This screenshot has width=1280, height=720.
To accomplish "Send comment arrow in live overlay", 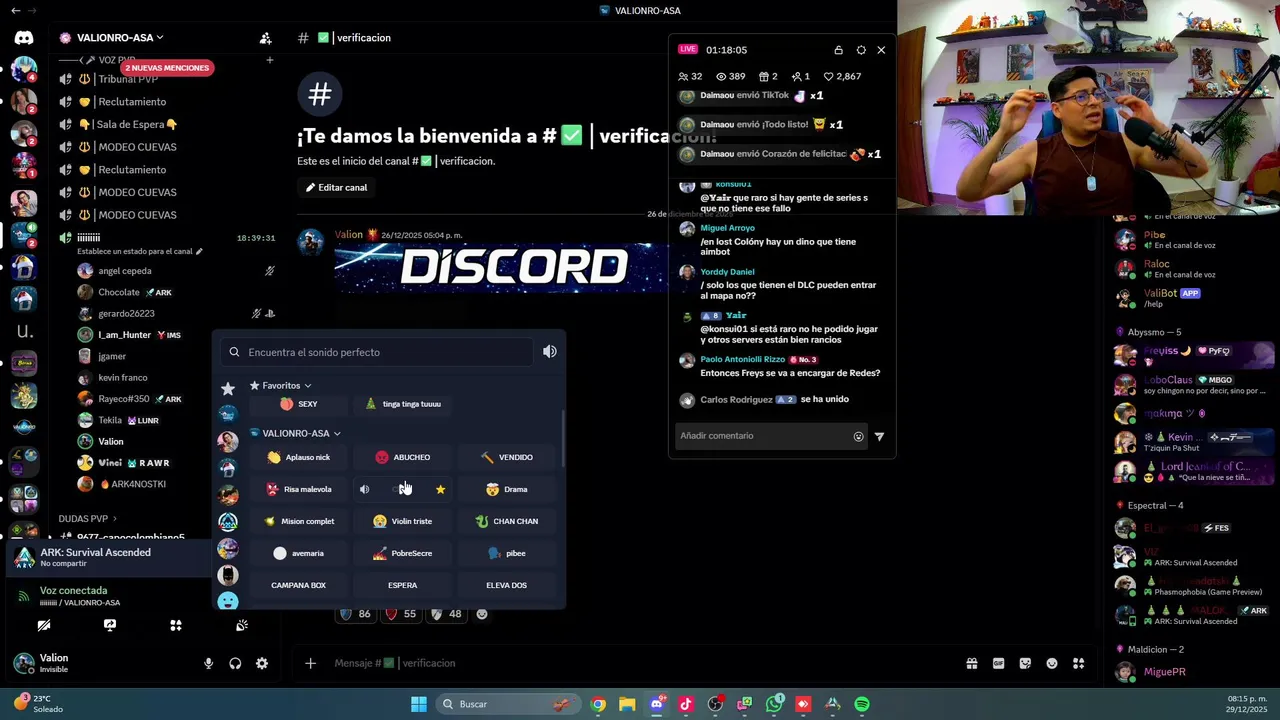I will [x=880, y=436].
